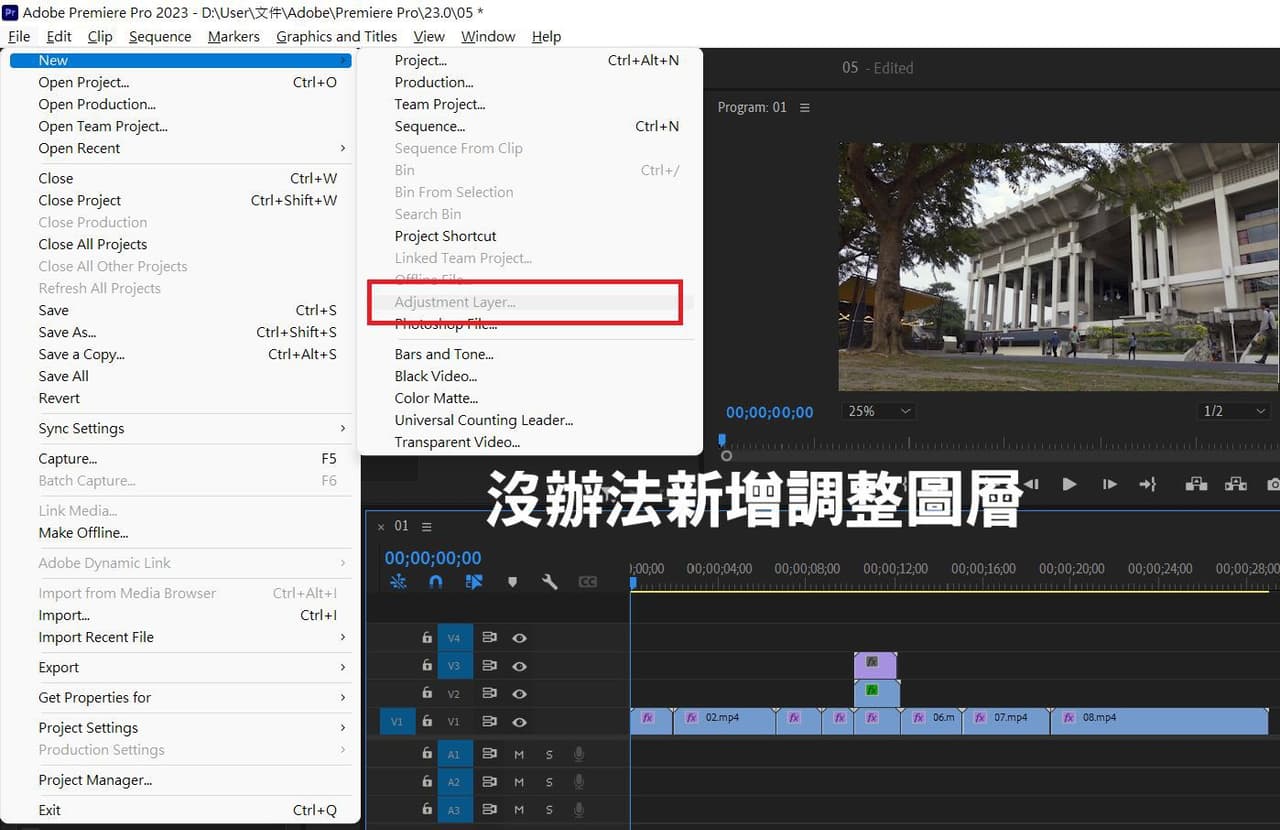Open the Program monitor panel menu icon
This screenshot has width=1280, height=830.
click(805, 107)
